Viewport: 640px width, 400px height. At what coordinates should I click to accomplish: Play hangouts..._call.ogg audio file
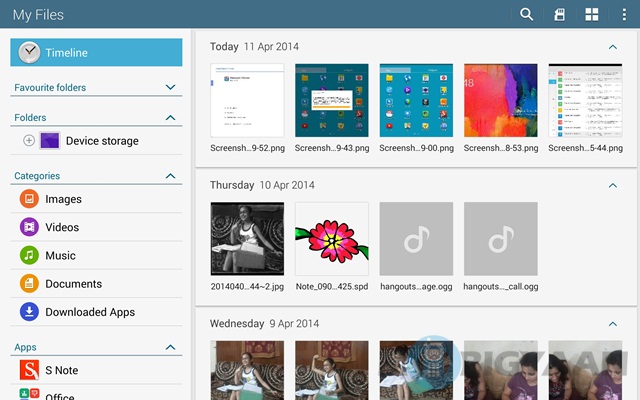(x=501, y=239)
